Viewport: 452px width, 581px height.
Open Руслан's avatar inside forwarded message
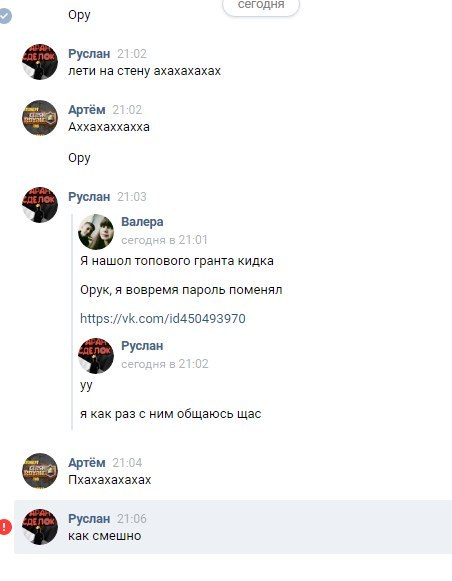[96, 356]
